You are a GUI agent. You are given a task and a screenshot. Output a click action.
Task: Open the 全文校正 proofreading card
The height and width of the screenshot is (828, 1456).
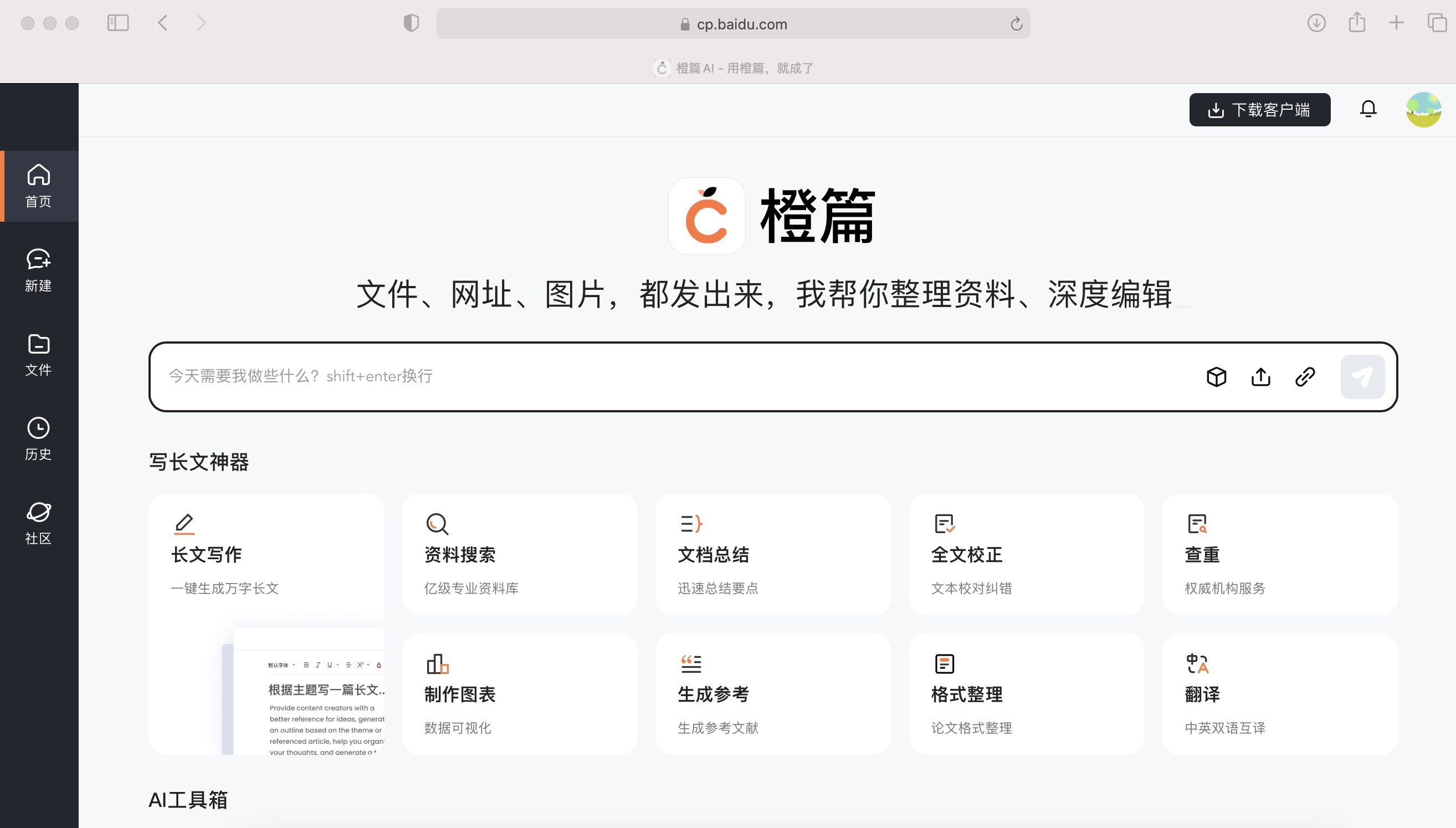coord(1027,554)
